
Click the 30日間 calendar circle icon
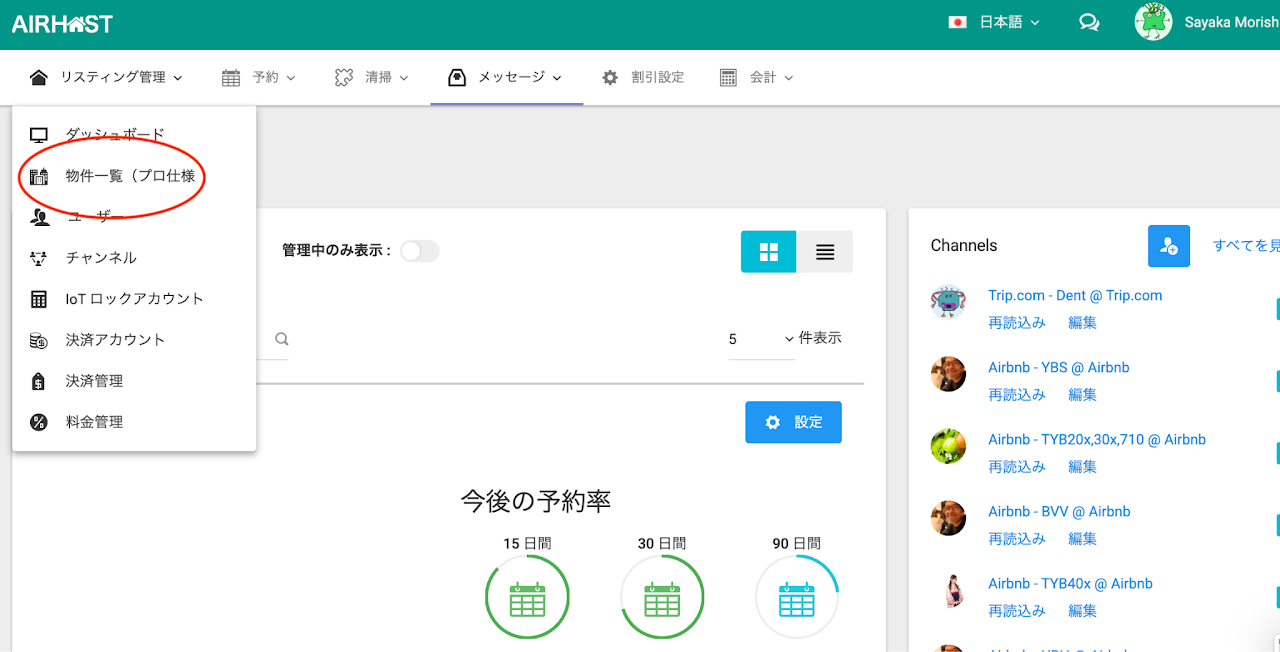(x=662, y=597)
